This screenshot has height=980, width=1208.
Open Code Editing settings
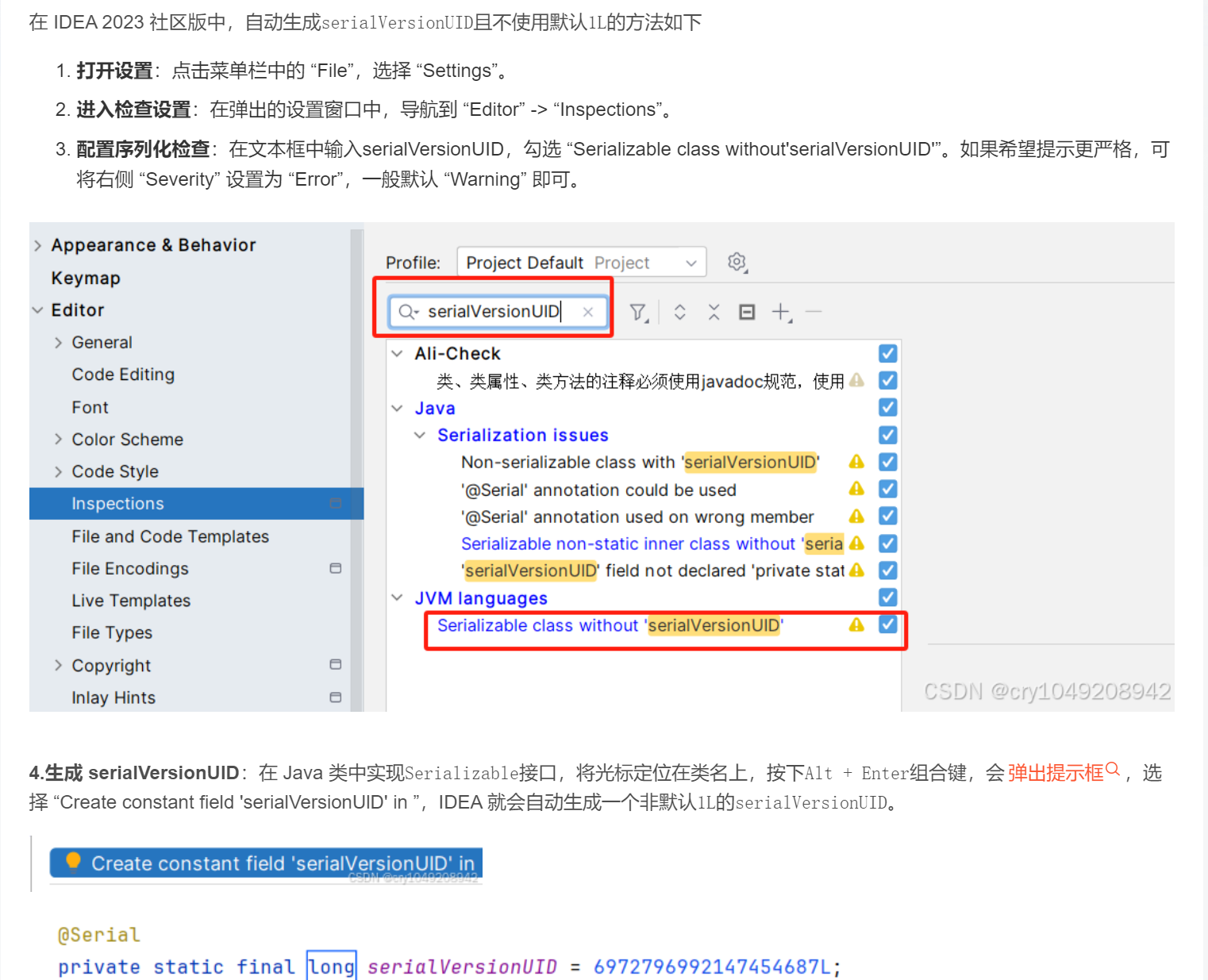(x=123, y=375)
